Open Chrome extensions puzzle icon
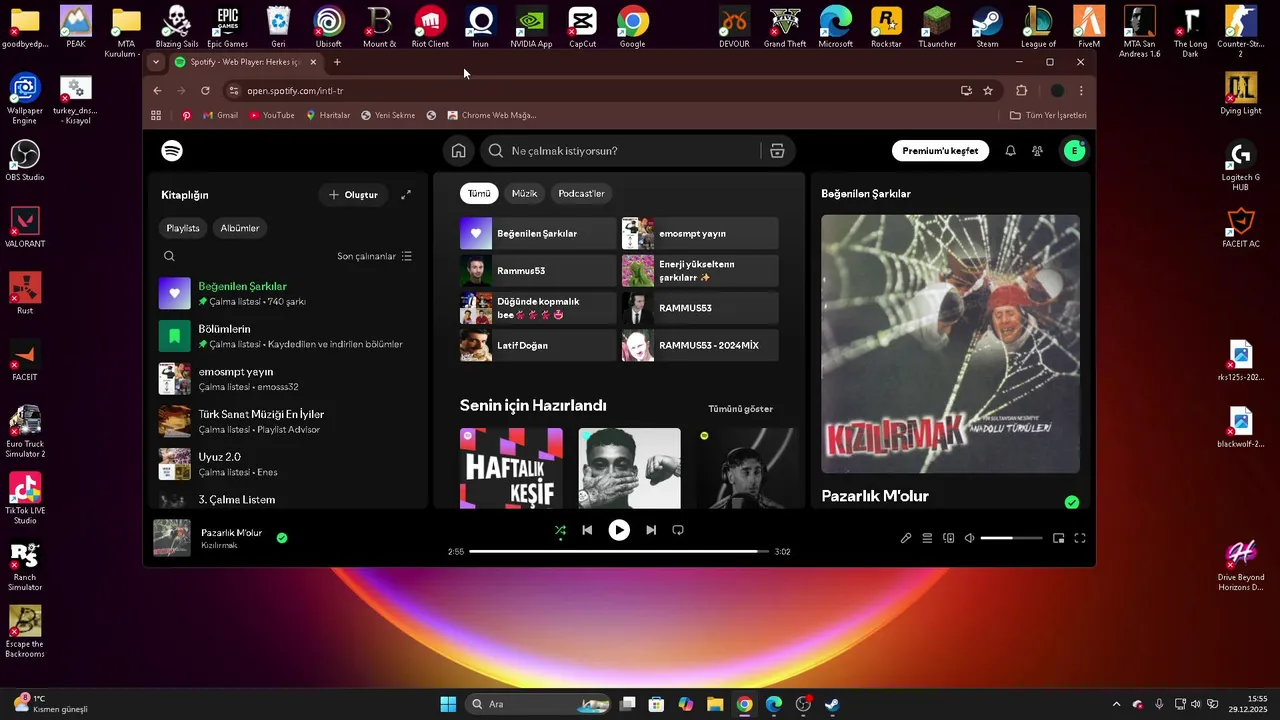 [1021, 90]
